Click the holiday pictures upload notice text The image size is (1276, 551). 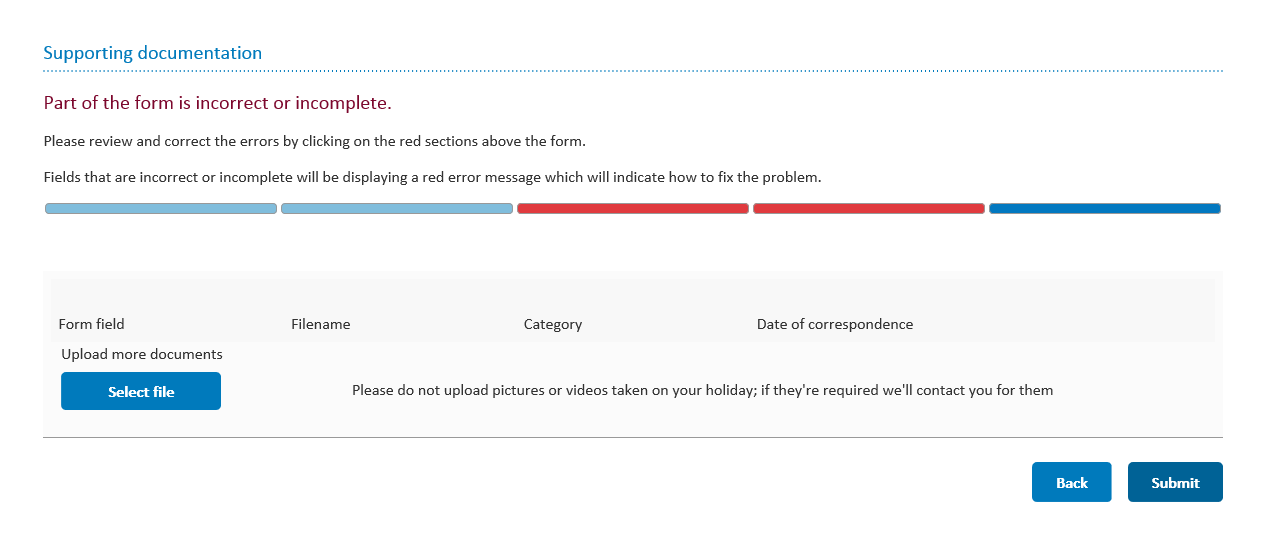tap(702, 390)
